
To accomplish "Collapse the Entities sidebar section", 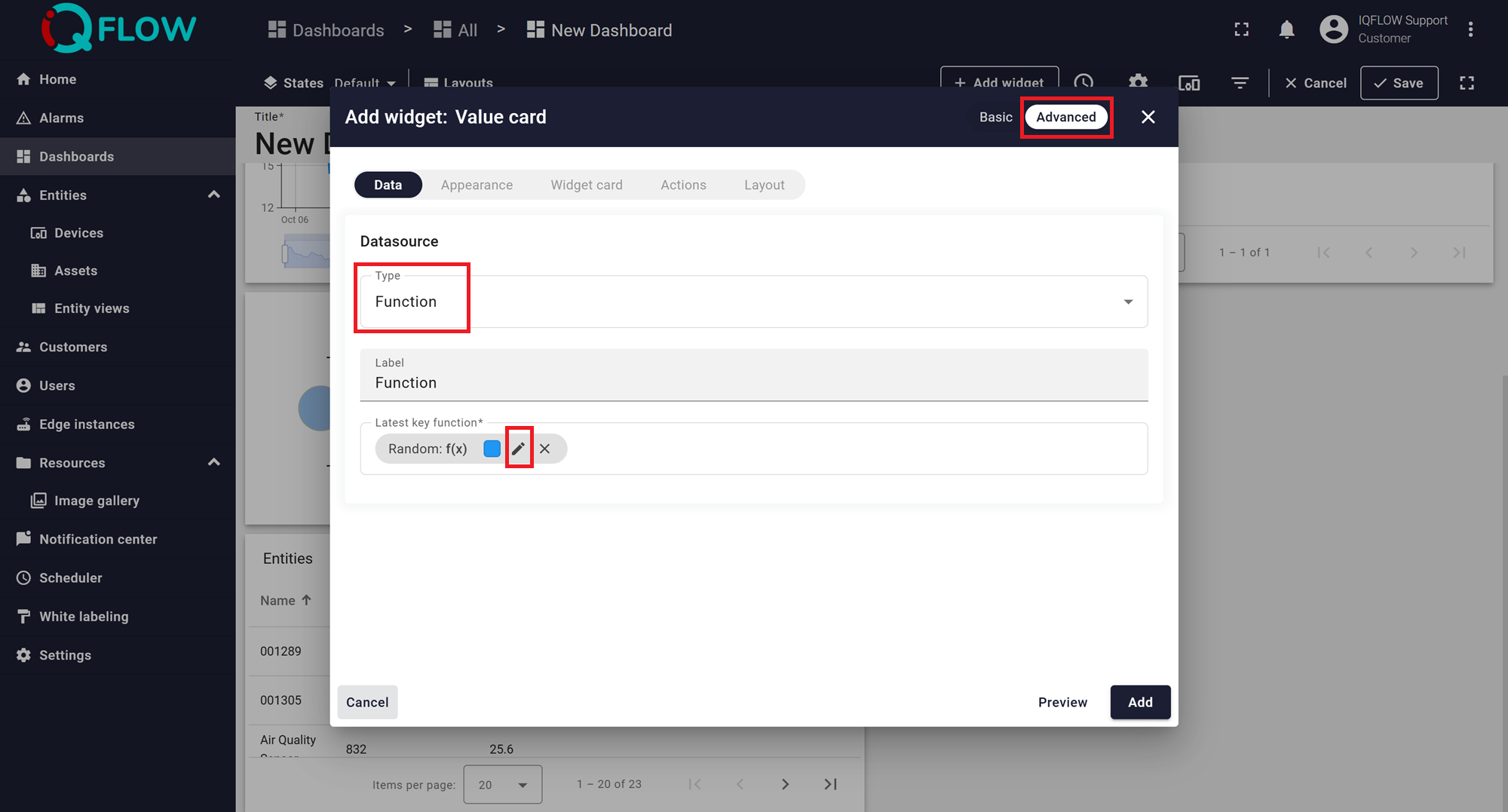I will coord(214,195).
